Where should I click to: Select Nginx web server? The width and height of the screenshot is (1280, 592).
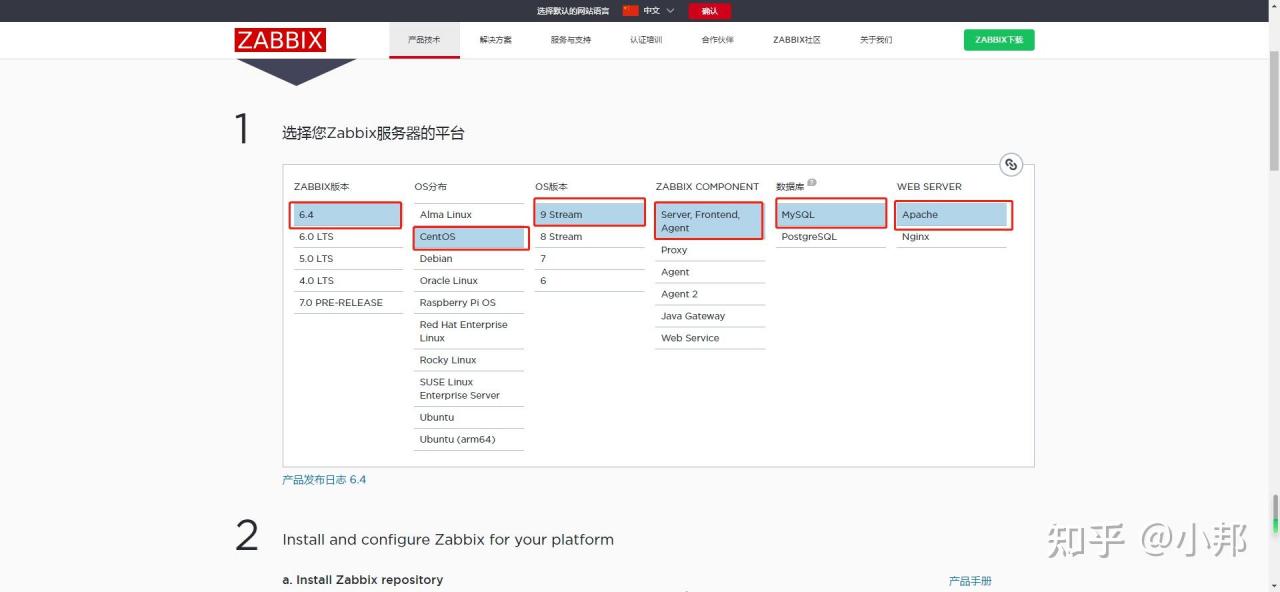coord(952,237)
